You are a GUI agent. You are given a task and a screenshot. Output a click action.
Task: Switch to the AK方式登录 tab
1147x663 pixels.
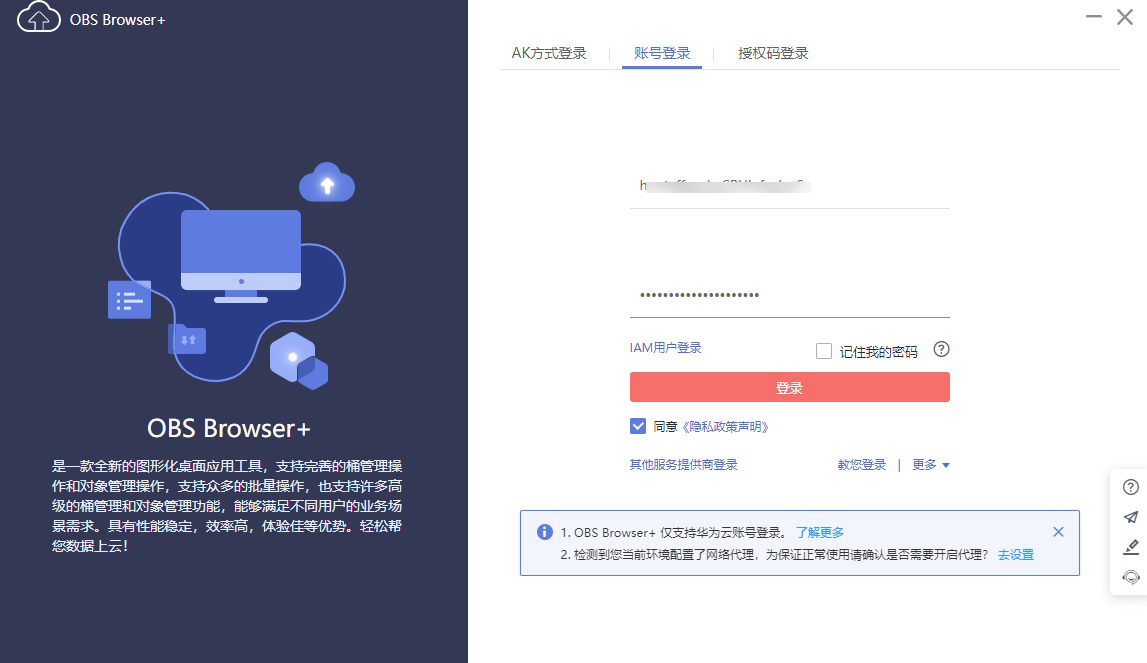[549, 53]
